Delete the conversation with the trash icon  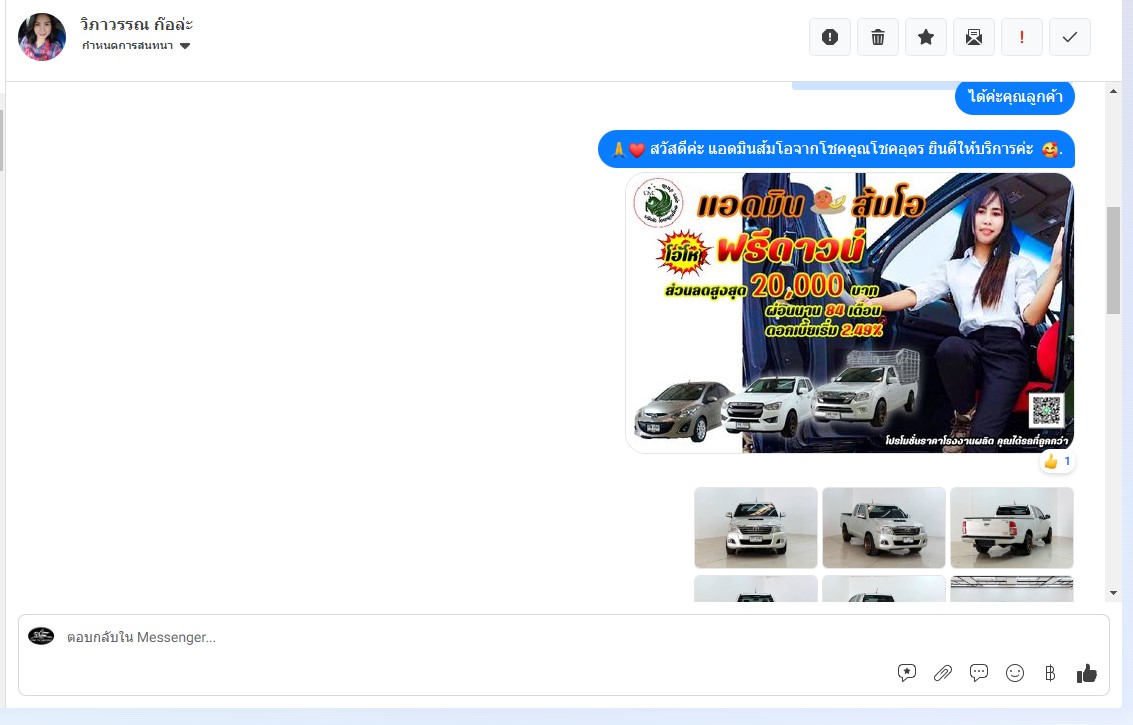pos(878,37)
